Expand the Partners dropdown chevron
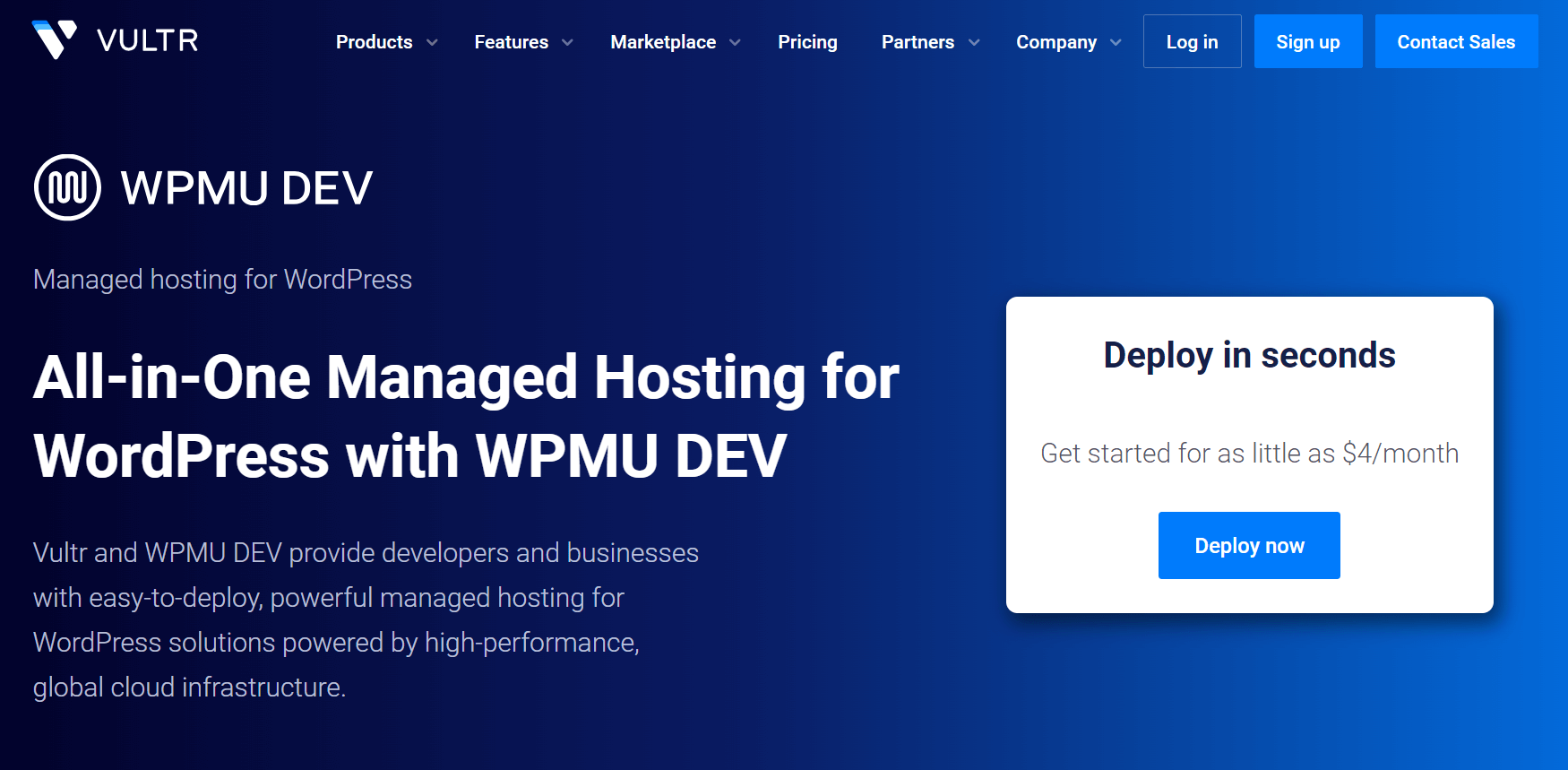 pyautogui.click(x=974, y=42)
